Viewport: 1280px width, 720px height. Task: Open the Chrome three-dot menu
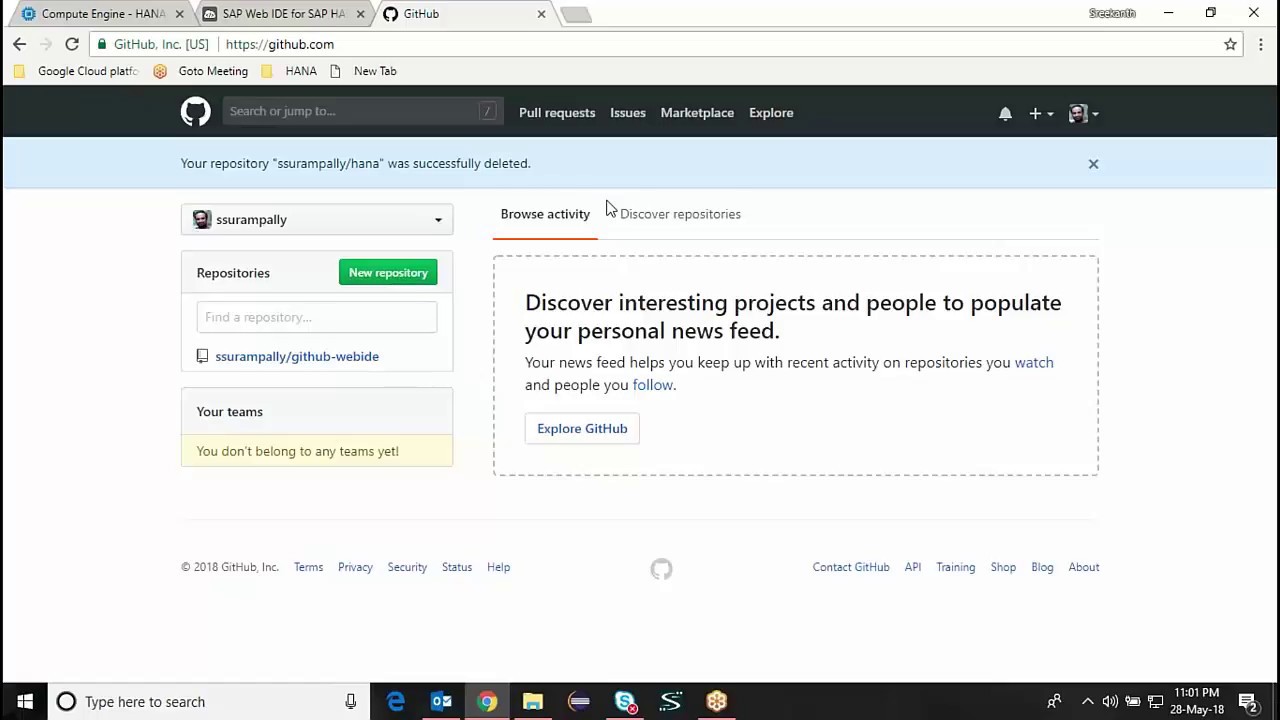point(1260,44)
